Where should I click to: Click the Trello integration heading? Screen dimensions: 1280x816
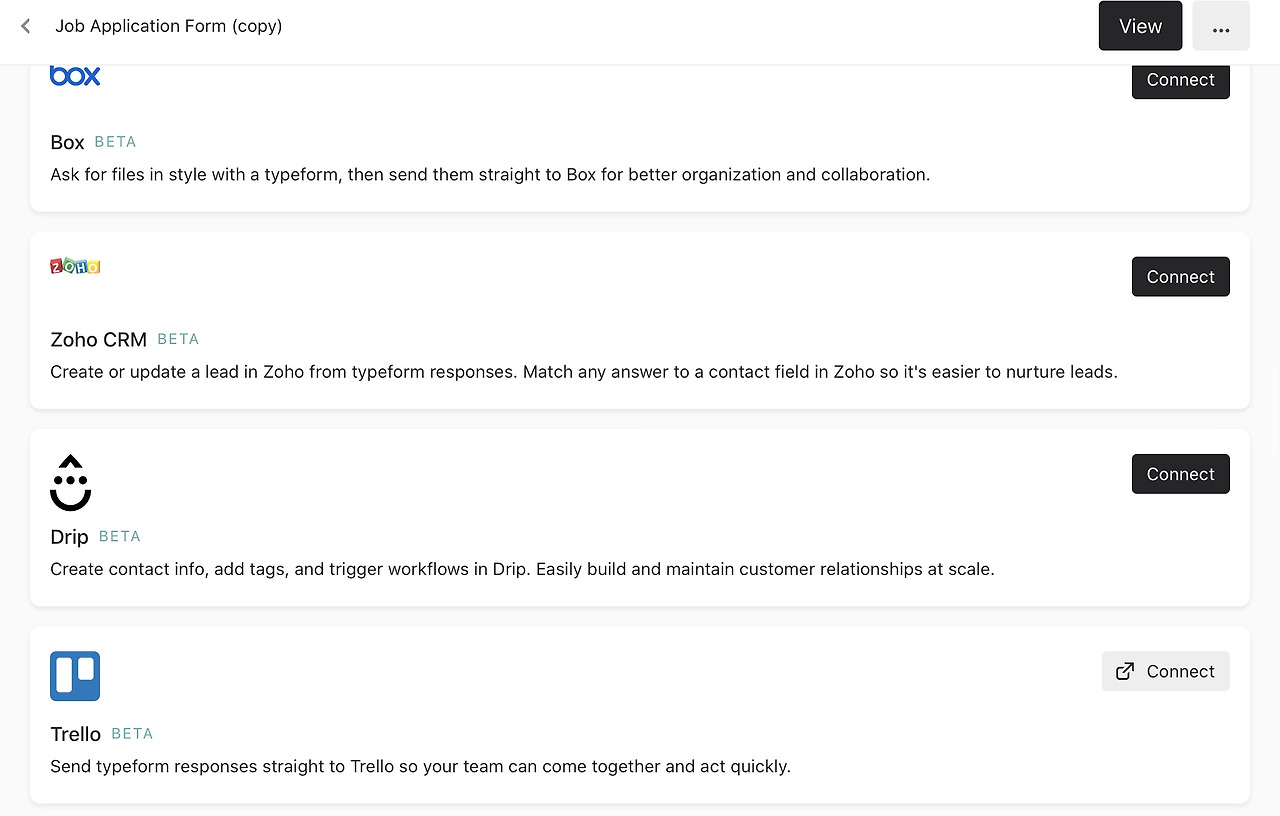(75, 734)
